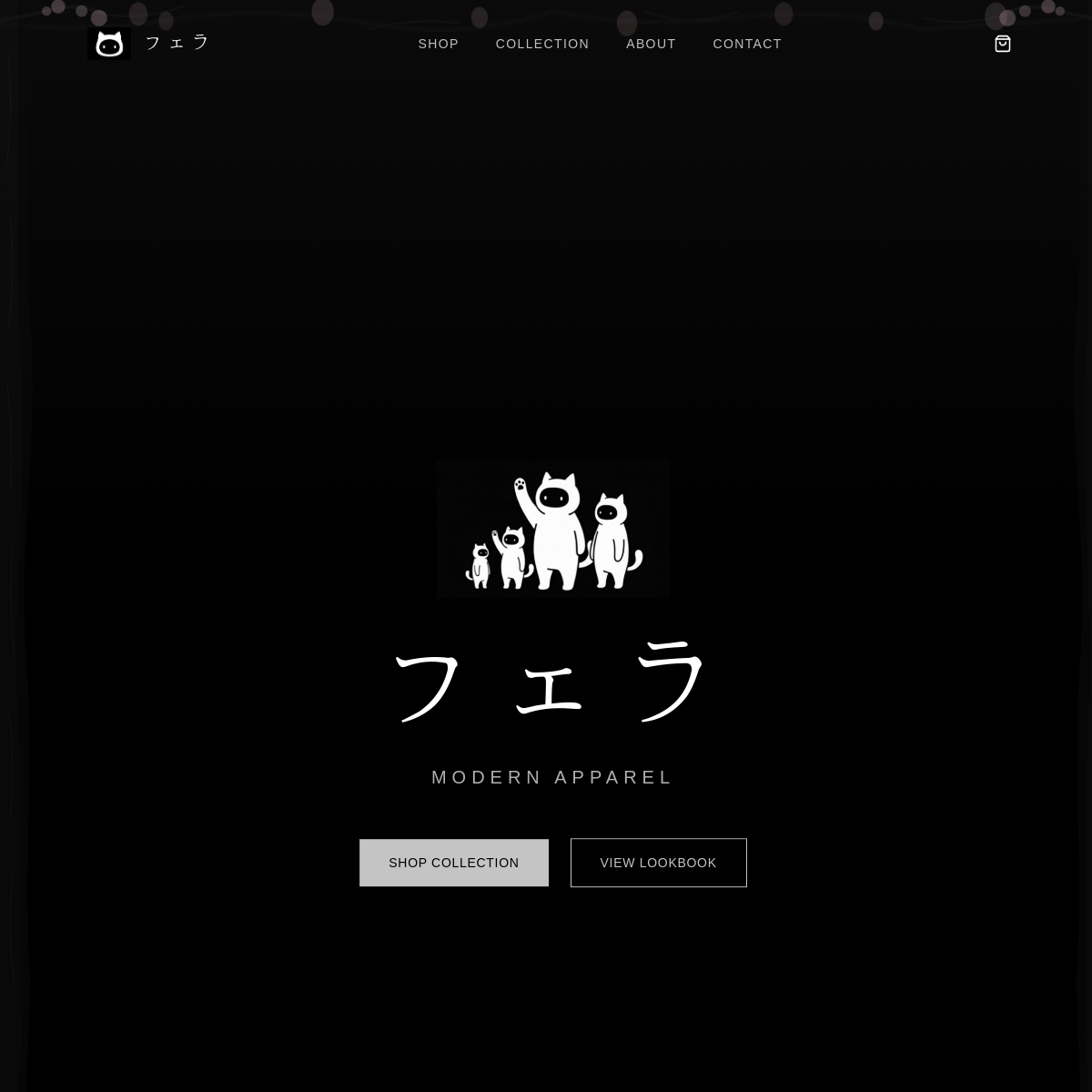Navigate to the ABOUT page

pyautogui.click(x=651, y=44)
